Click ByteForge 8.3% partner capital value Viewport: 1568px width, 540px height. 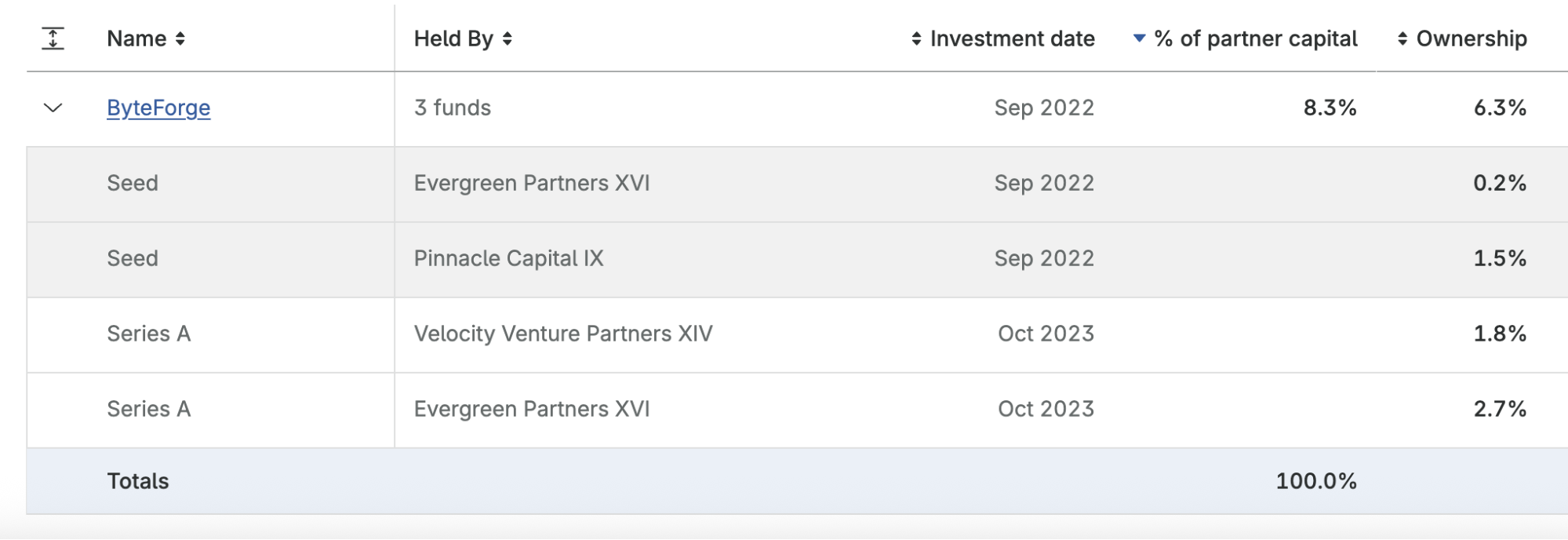pos(1330,108)
